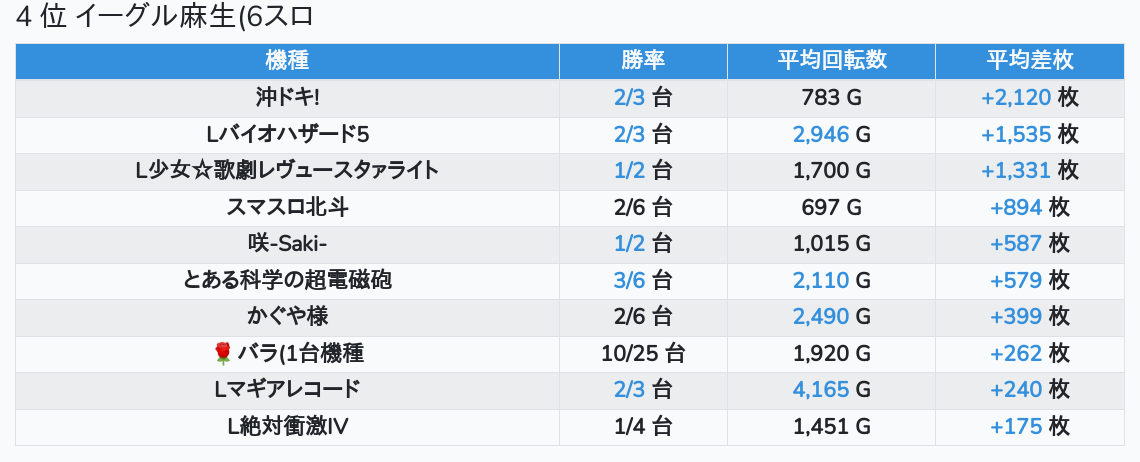
Task: Open the L絶対衝激IV machine entry
Action: [x=287, y=427]
